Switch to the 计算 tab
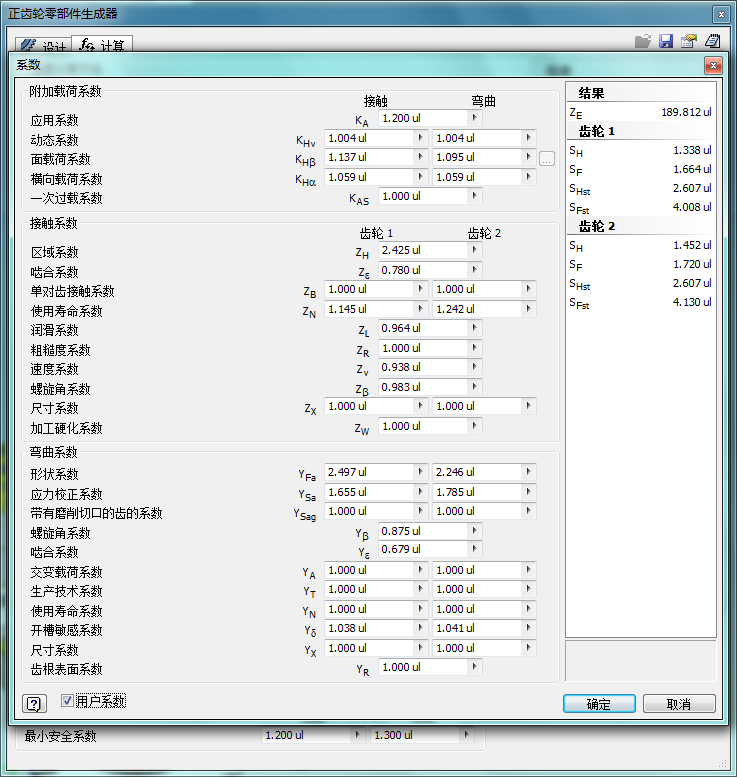The width and height of the screenshot is (737, 777). [x=105, y=46]
